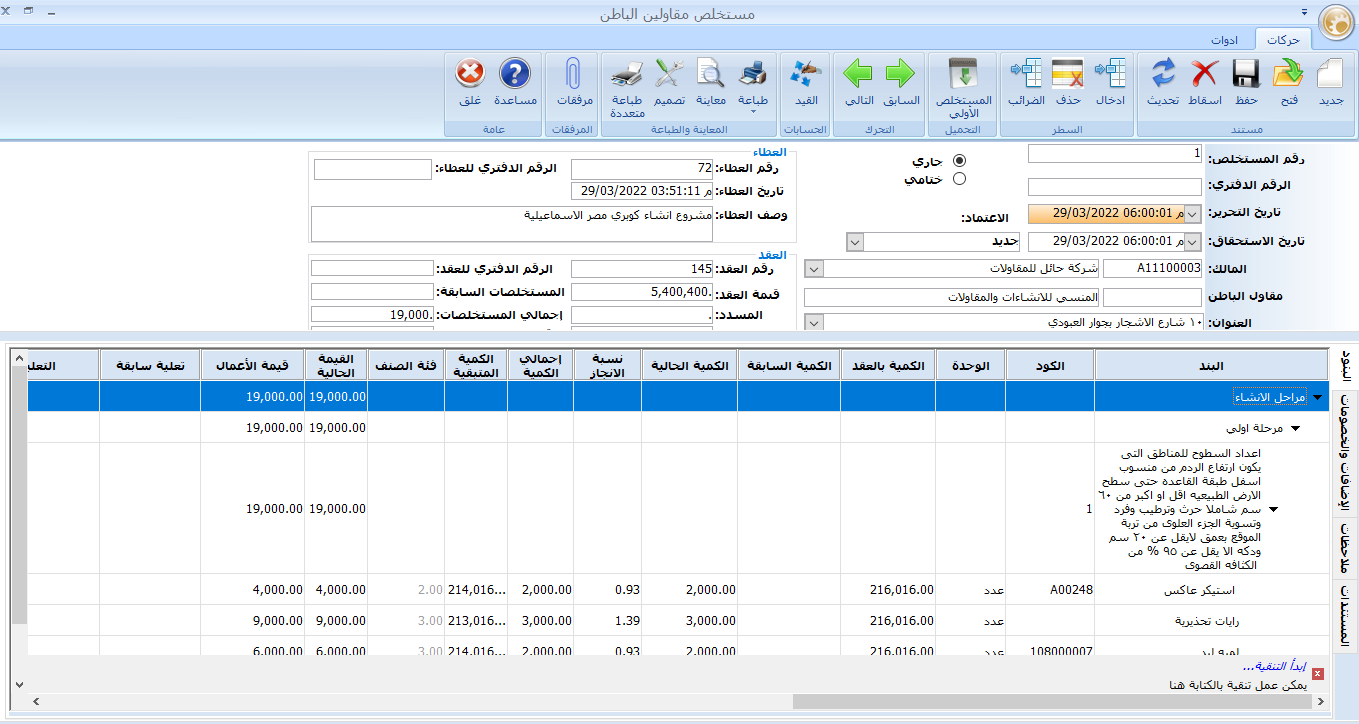Open the round application orb button
The image size is (1359, 724).
[x=1337, y=23]
